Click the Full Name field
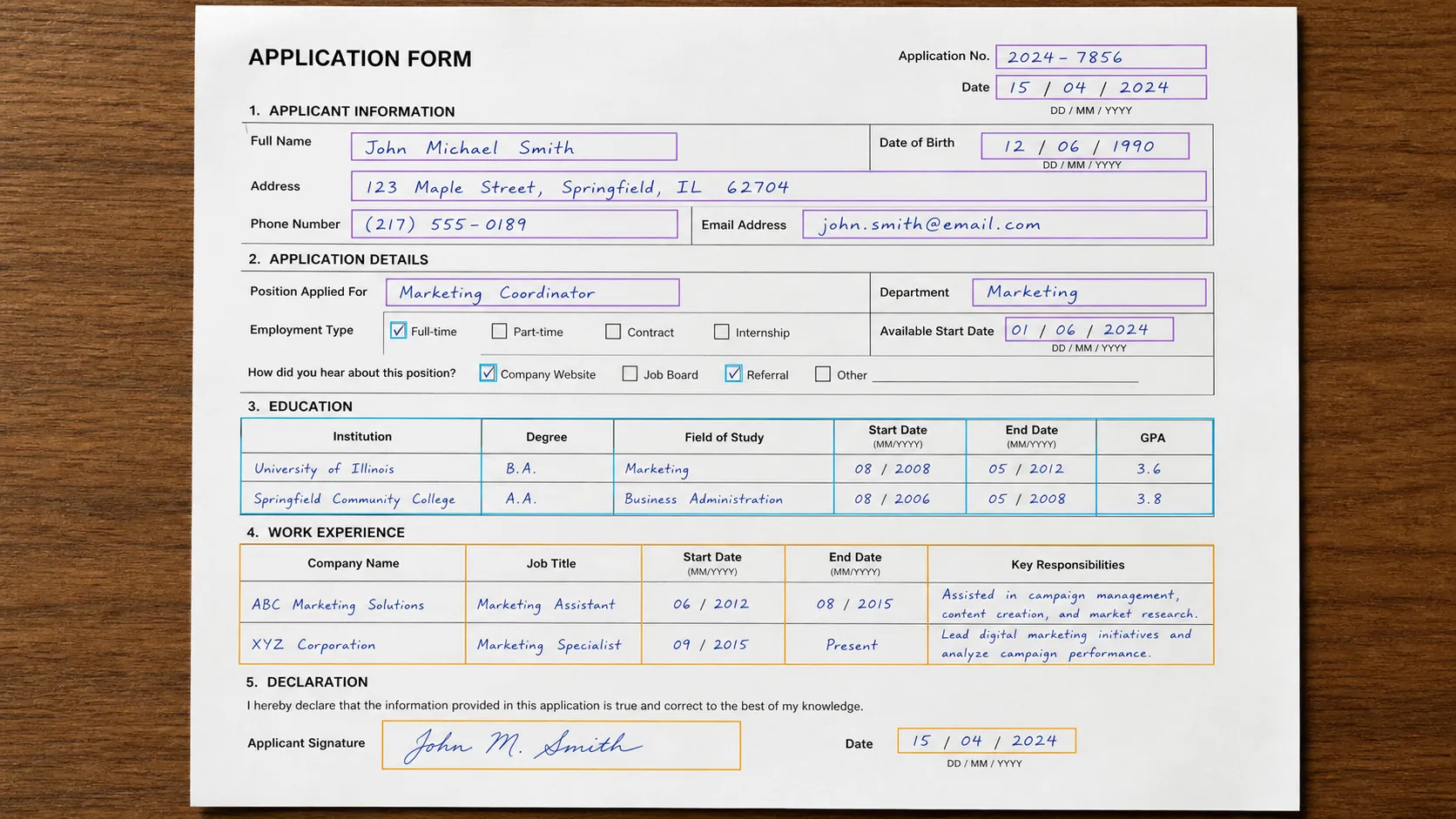Viewport: 1456px width, 819px height. (514, 146)
